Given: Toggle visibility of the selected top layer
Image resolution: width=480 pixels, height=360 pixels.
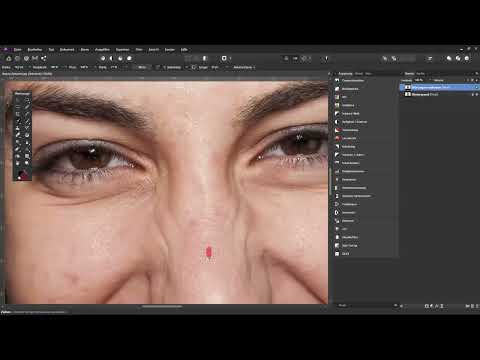Looking at the screenshot, I should pos(476,87).
